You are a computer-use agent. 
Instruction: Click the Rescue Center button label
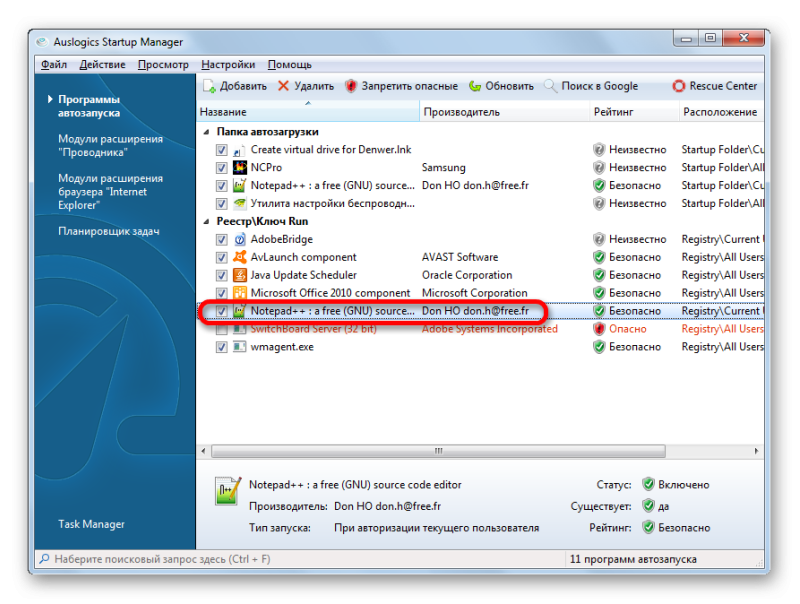723,86
